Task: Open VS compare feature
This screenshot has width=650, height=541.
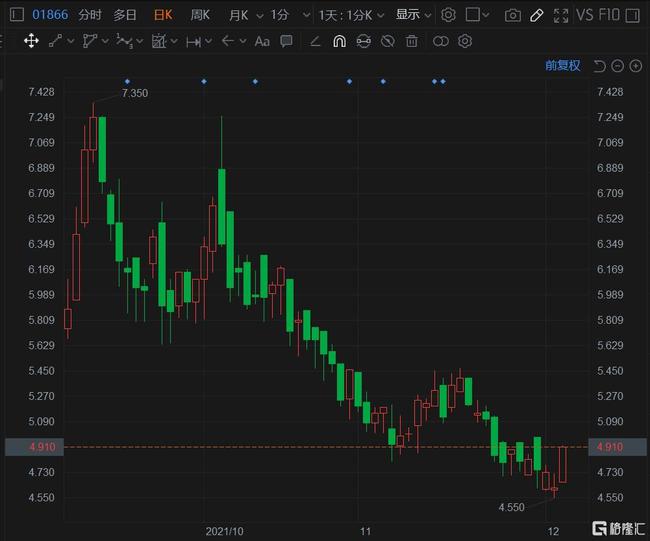Action: click(x=585, y=15)
